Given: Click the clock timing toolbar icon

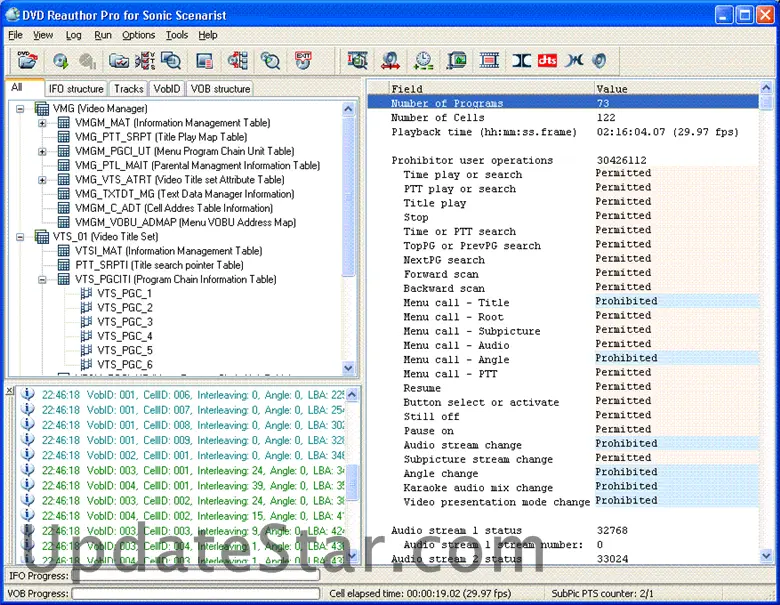Looking at the screenshot, I should pyautogui.click(x=424, y=61).
